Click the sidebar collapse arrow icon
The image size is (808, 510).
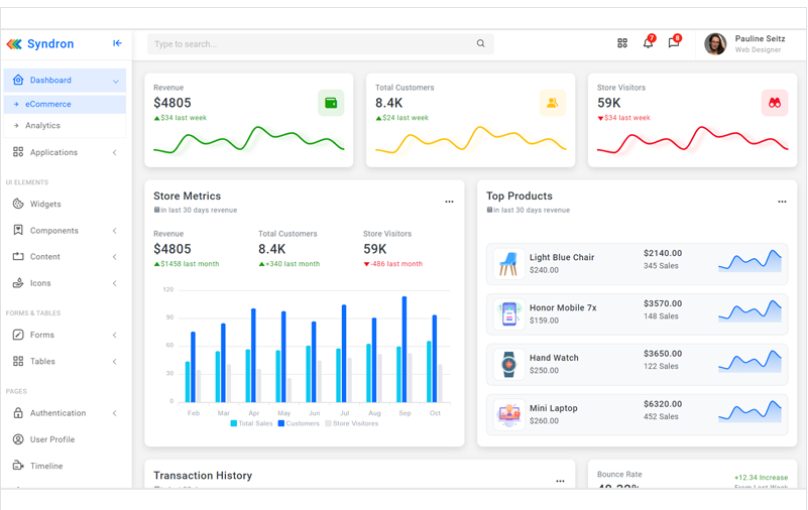click(x=117, y=43)
